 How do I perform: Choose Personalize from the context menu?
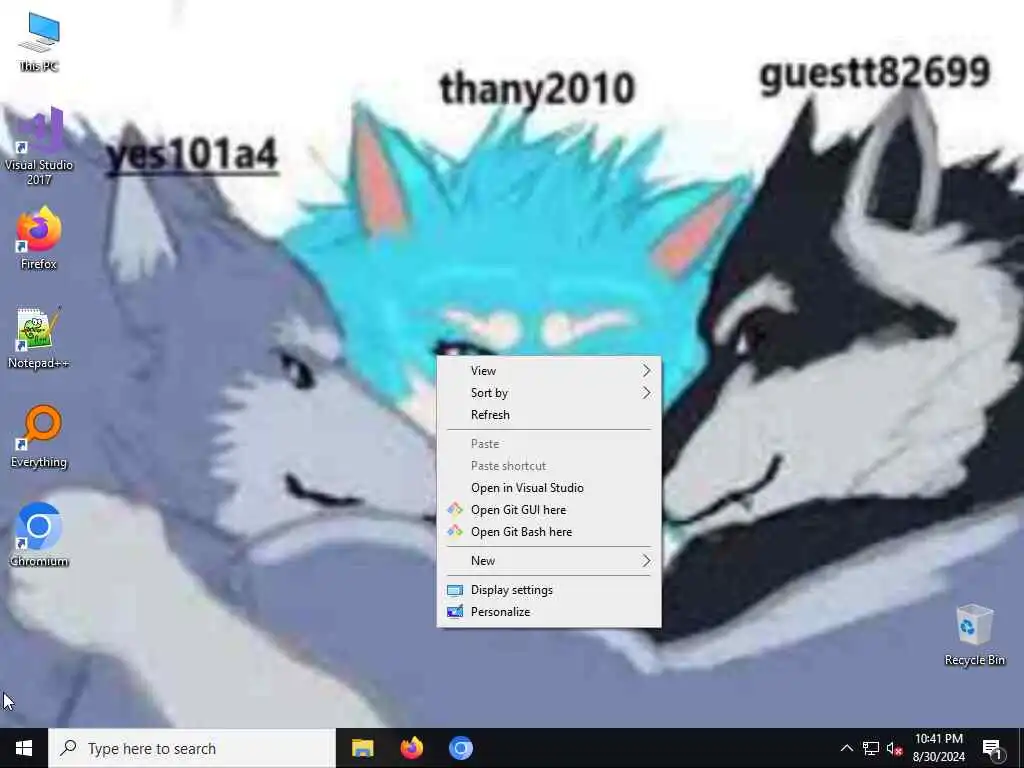[x=549, y=612]
